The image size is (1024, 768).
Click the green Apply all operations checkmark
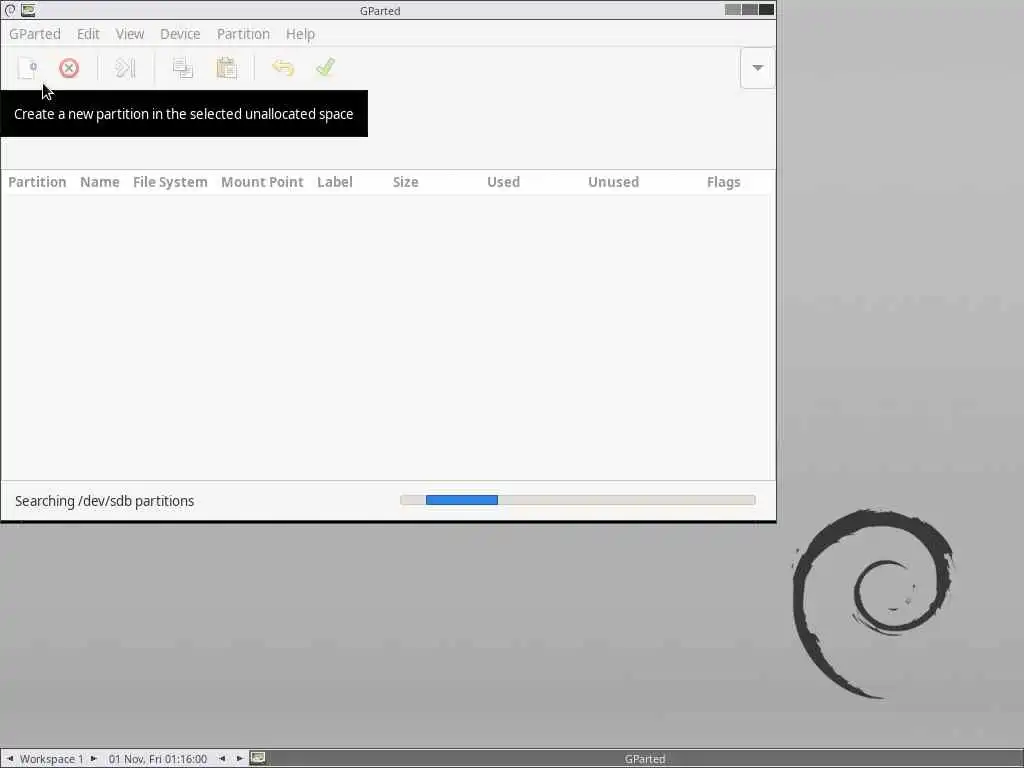325,67
